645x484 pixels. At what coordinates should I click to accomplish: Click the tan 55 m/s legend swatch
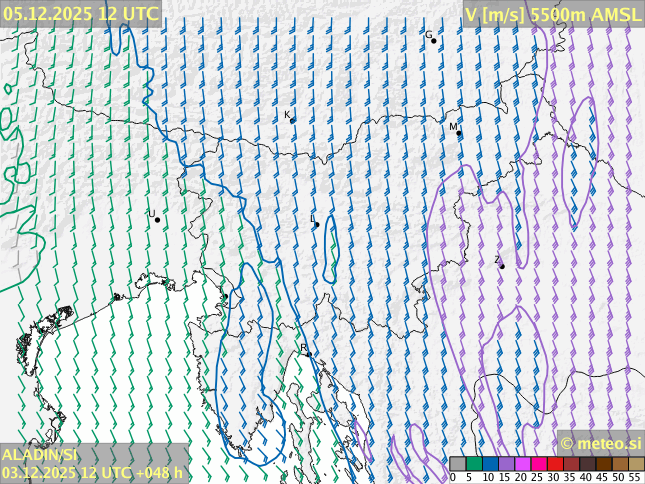[x=636, y=464]
